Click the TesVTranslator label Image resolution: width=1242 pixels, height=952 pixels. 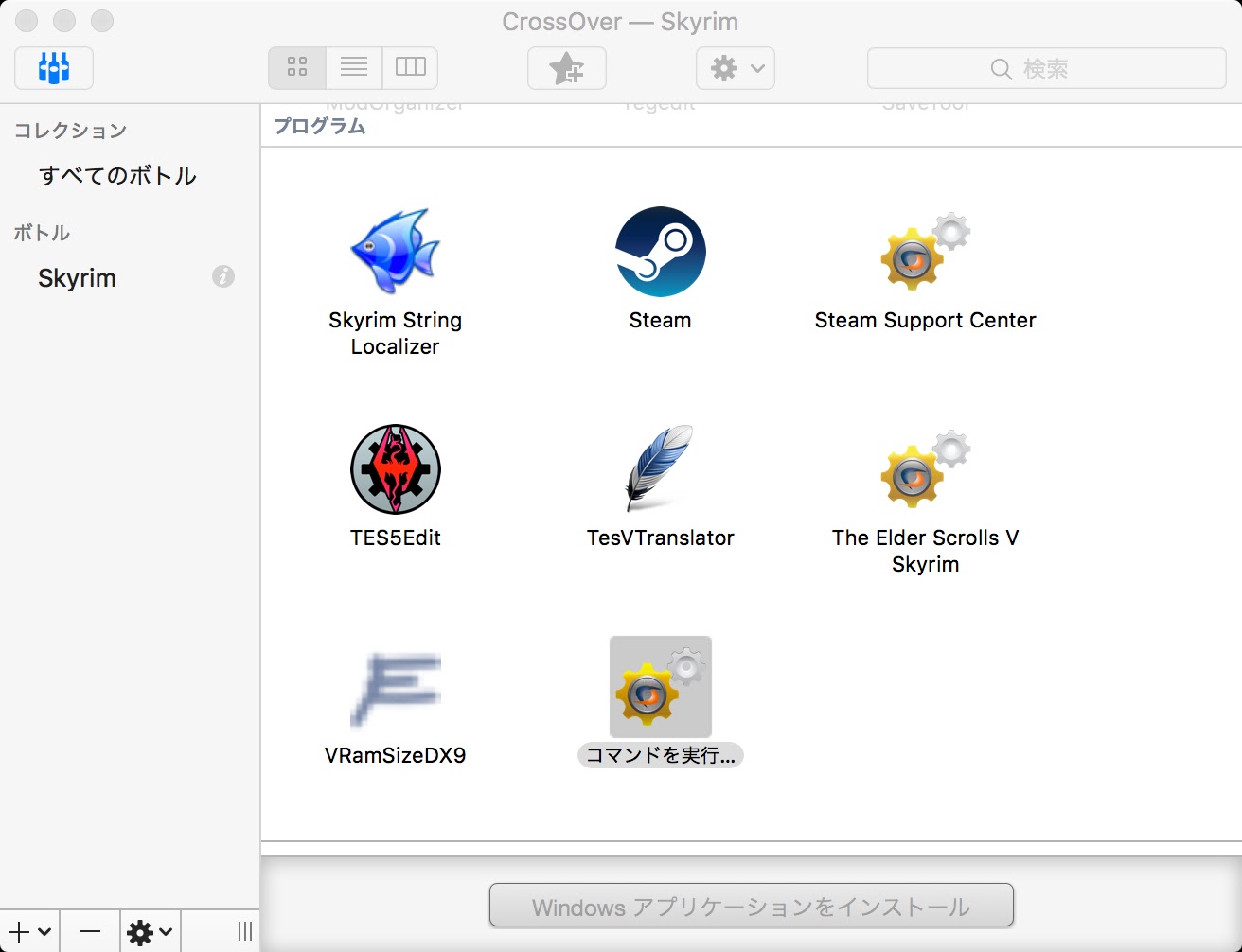pyautogui.click(x=660, y=538)
